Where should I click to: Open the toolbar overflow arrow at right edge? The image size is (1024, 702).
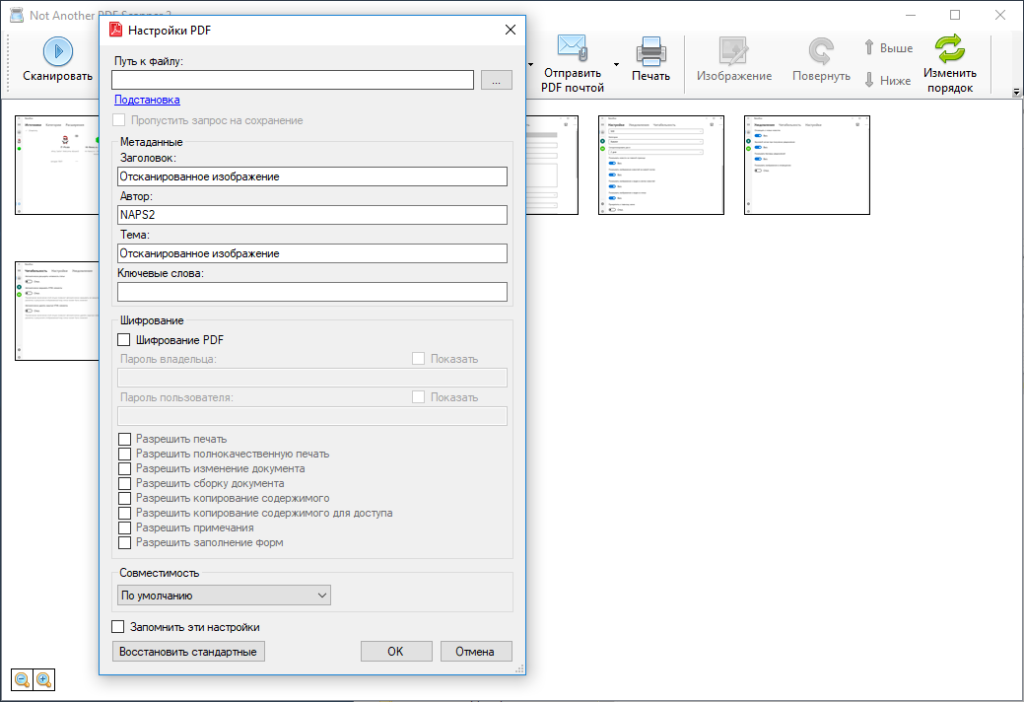(1016, 92)
